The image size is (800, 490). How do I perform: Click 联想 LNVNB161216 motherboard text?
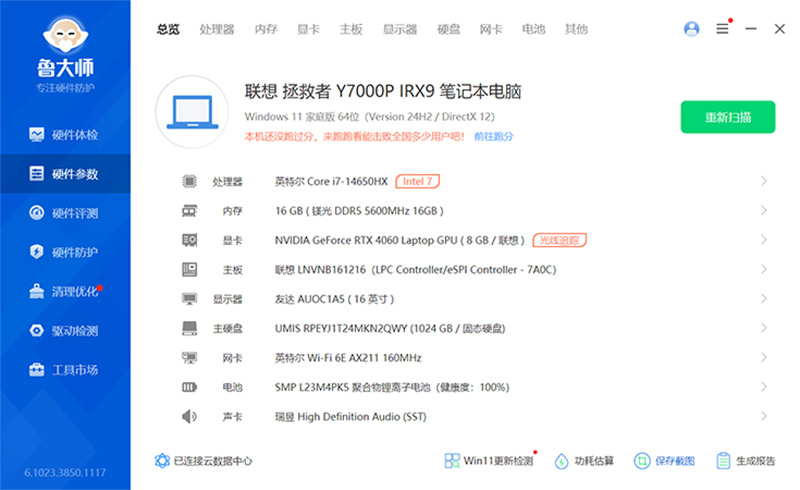pos(415,270)
